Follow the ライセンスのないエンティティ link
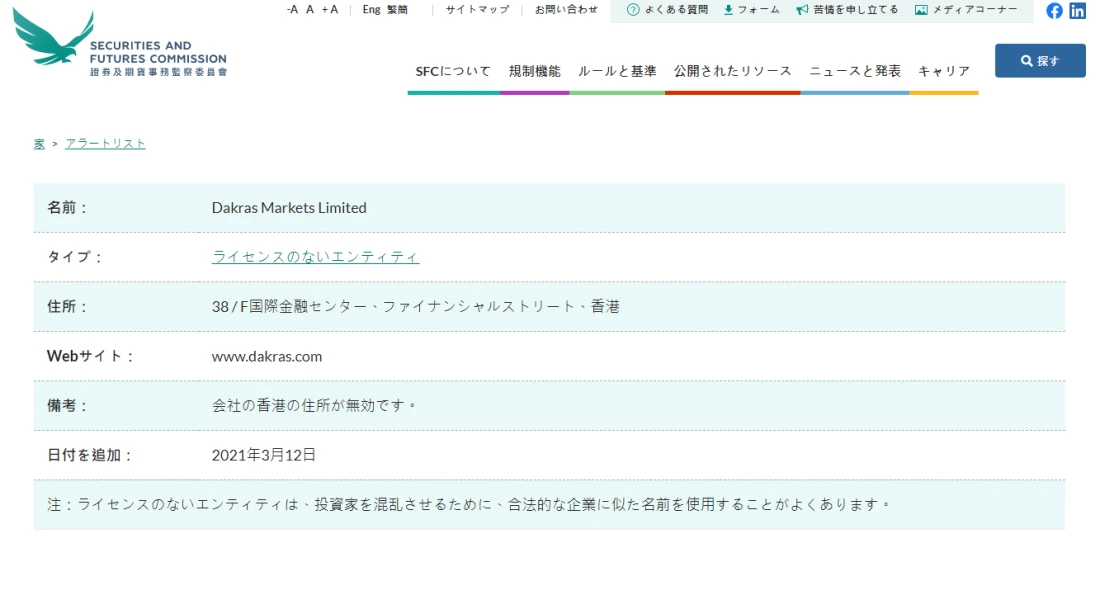 click(x=315, y=257)
